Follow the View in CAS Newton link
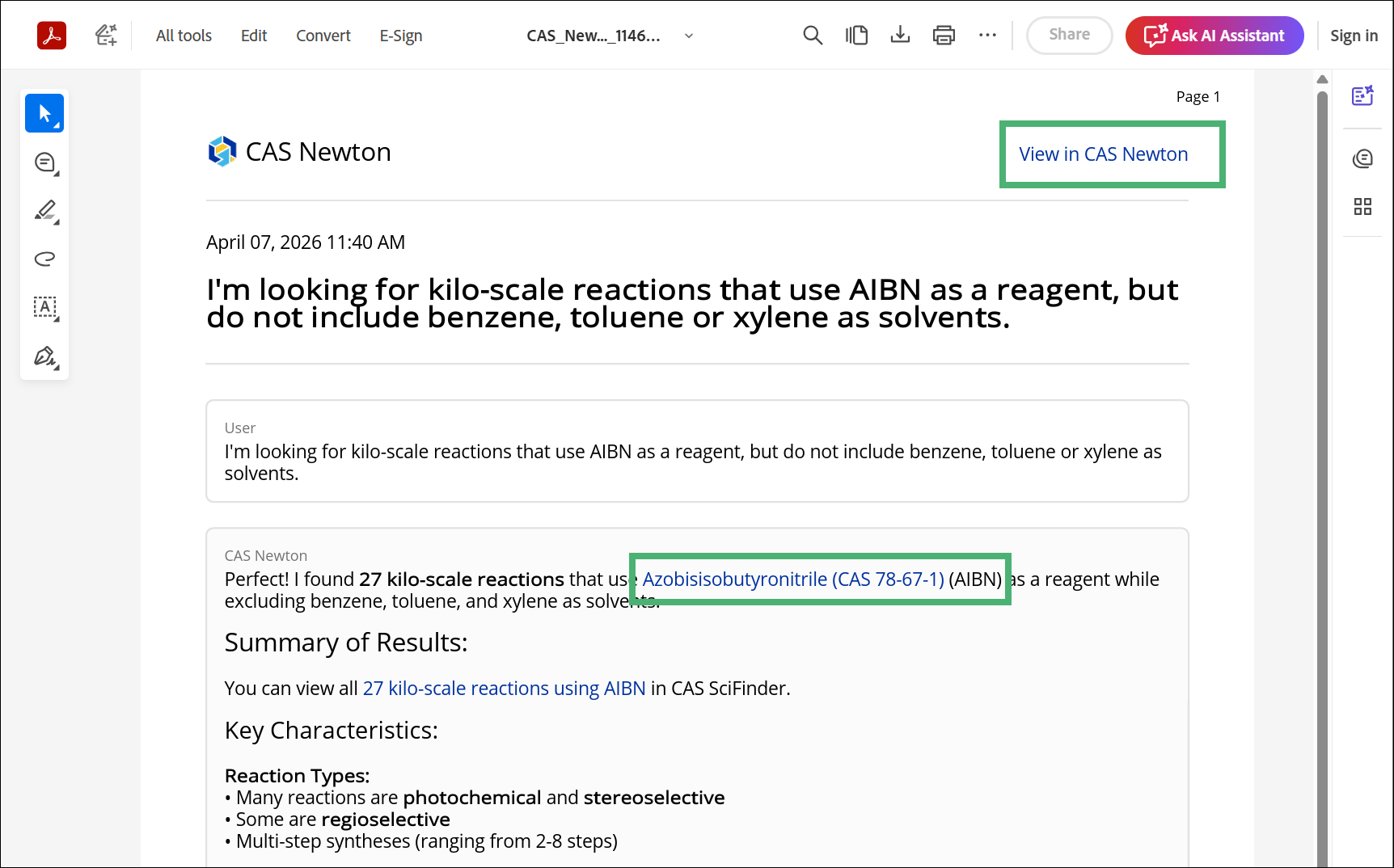1394x868 pixels. click(x=1104, y=154)
